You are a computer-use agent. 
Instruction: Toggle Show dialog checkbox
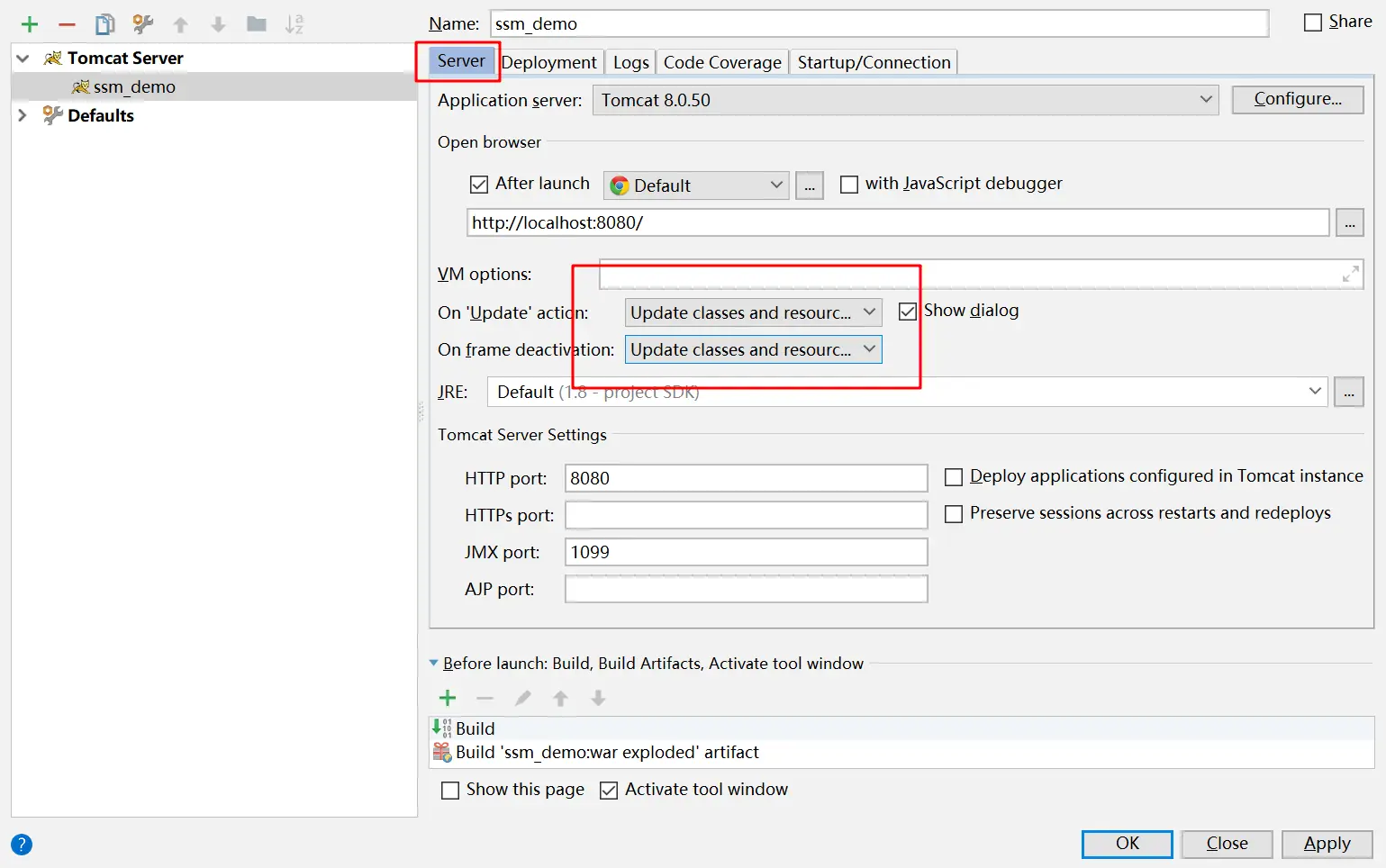[x=908, y=312]
